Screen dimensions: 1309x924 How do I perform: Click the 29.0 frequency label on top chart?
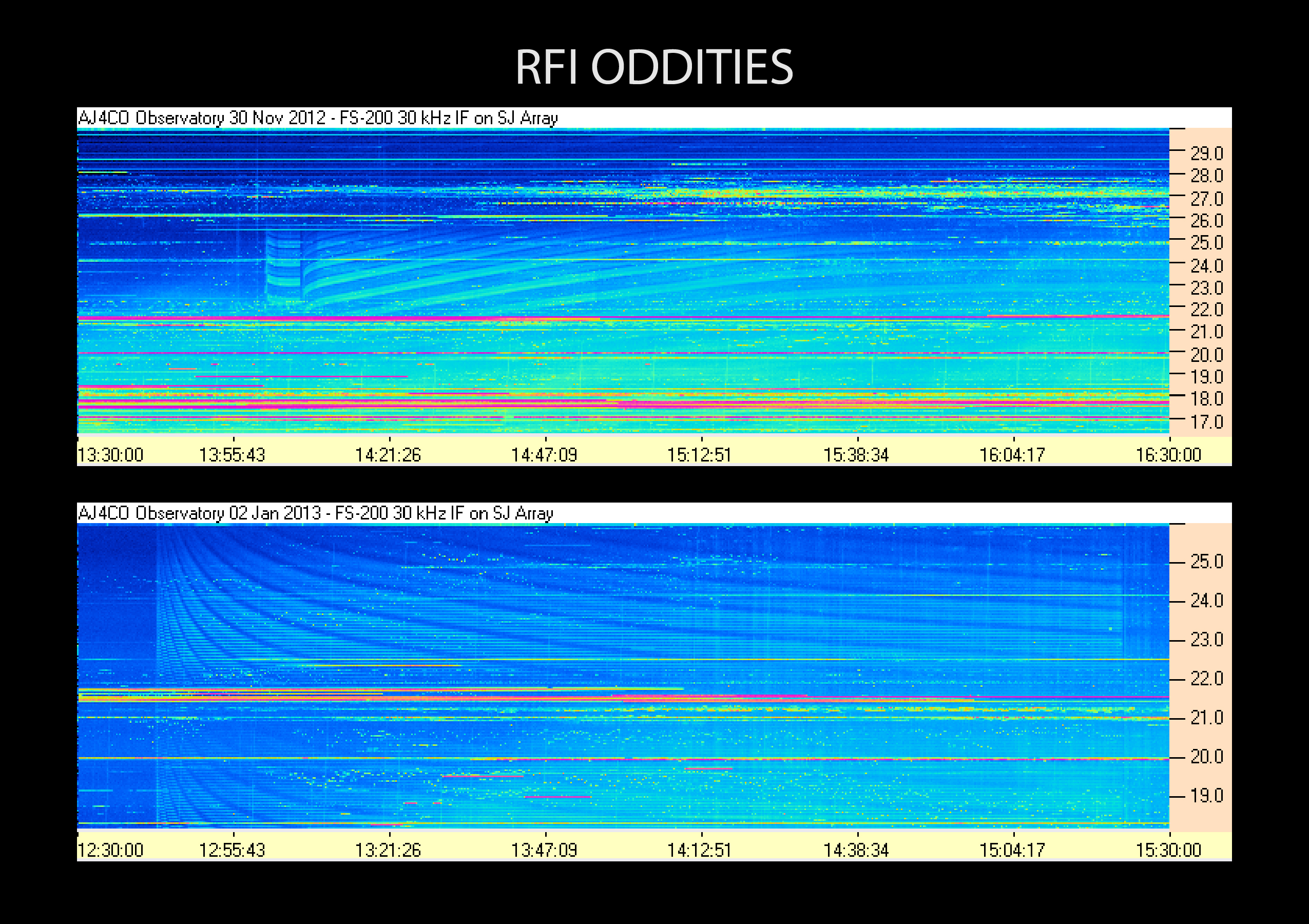[x=1206, y=153]
